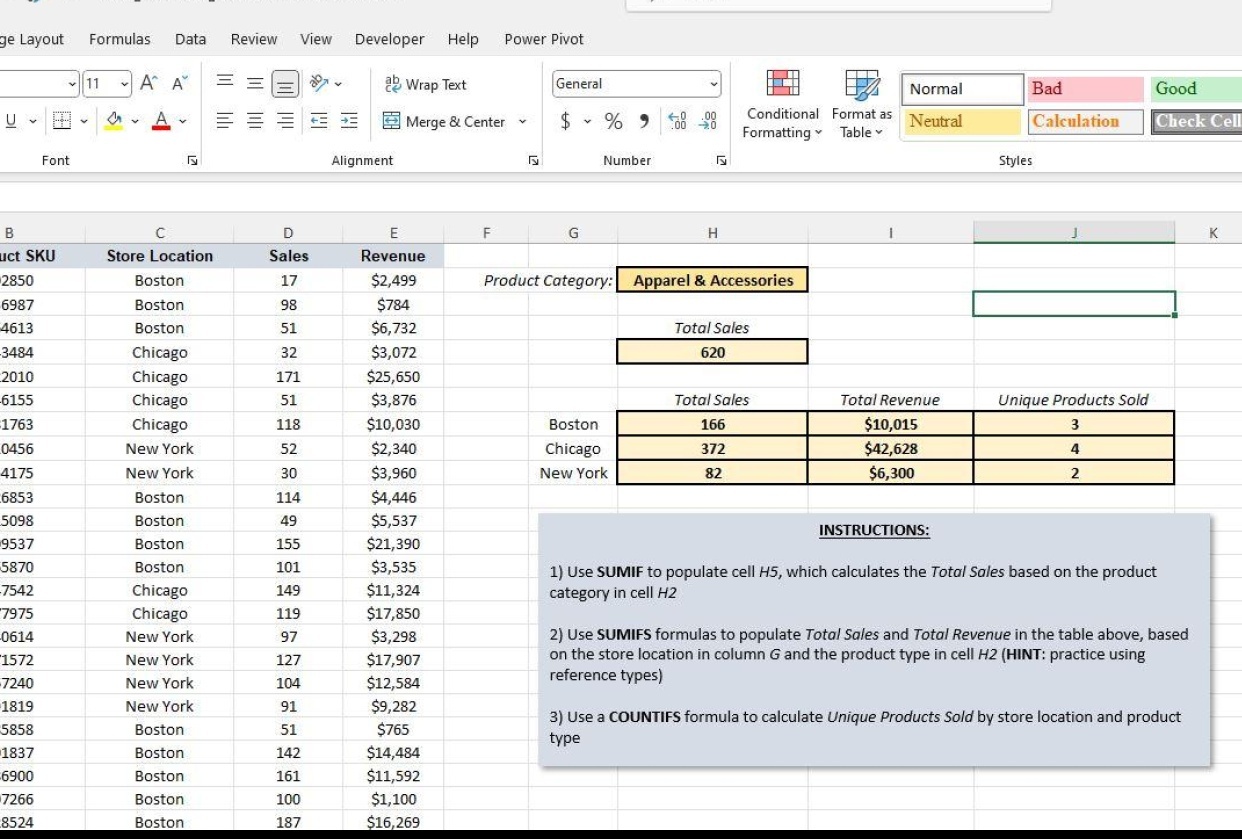Switch to the Review tab
The height and width of the screenshot is (839, 1242).
tap(254, 39)
